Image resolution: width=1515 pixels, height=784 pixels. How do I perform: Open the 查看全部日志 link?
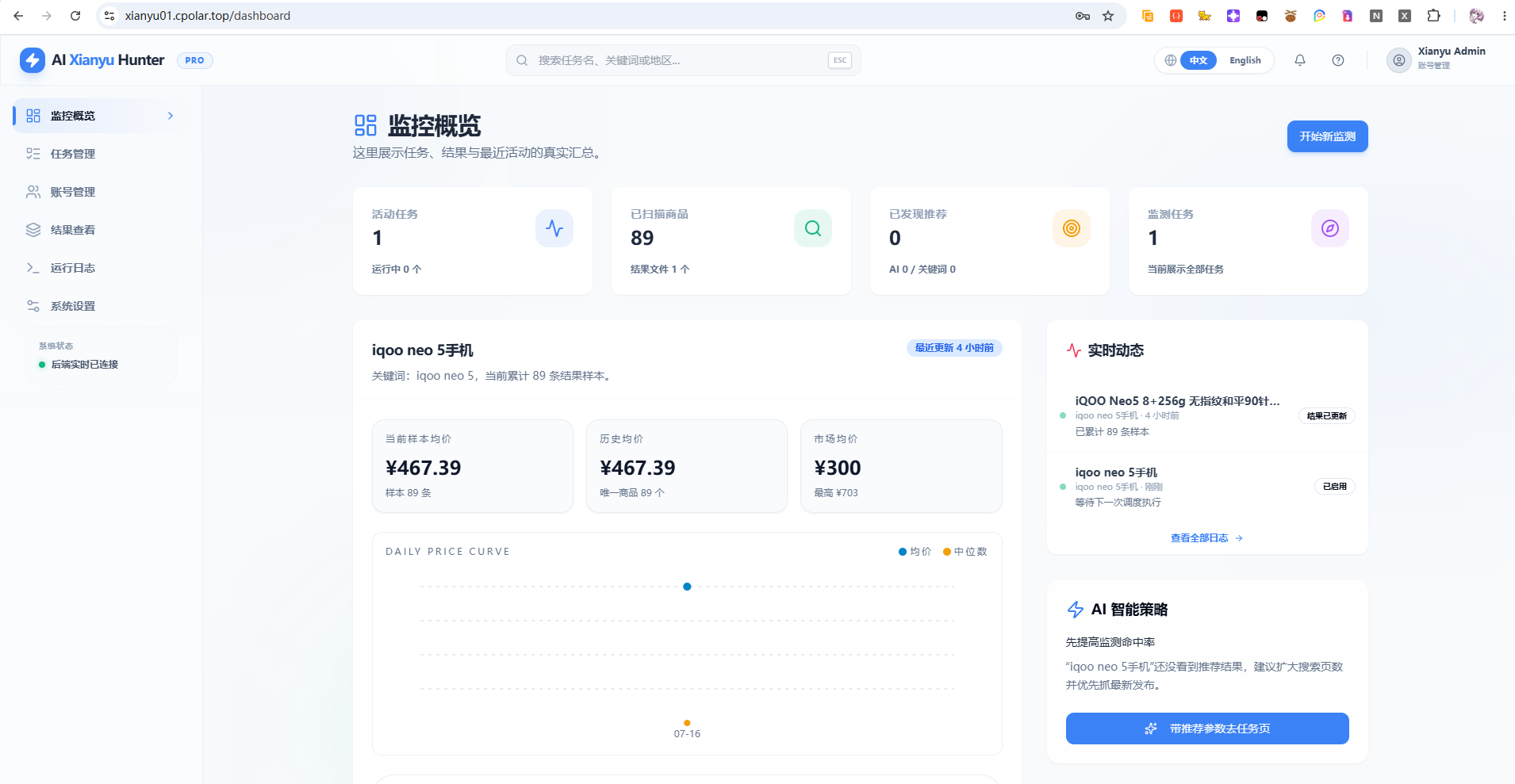[x=1207, y=538]
